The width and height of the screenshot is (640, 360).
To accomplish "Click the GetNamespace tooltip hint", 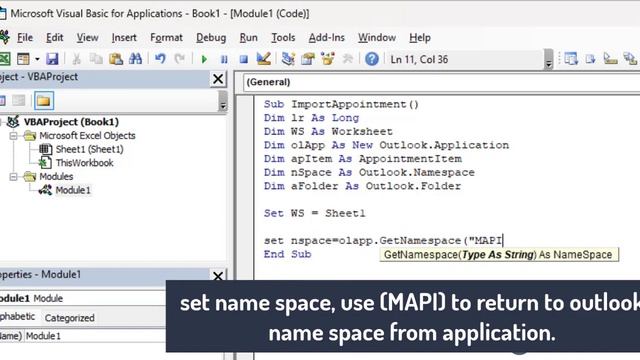I will (x=499, y=255).
